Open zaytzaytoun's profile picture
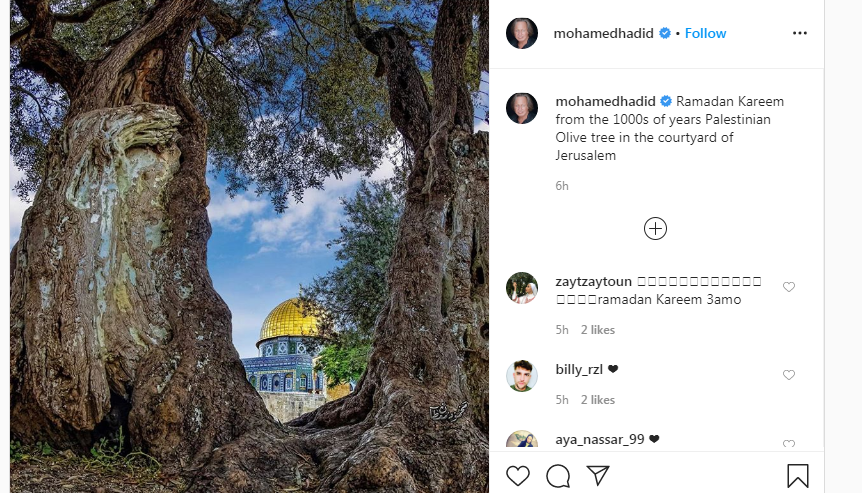862x493 pixels. pyautogui.click(x=522, y=288)
